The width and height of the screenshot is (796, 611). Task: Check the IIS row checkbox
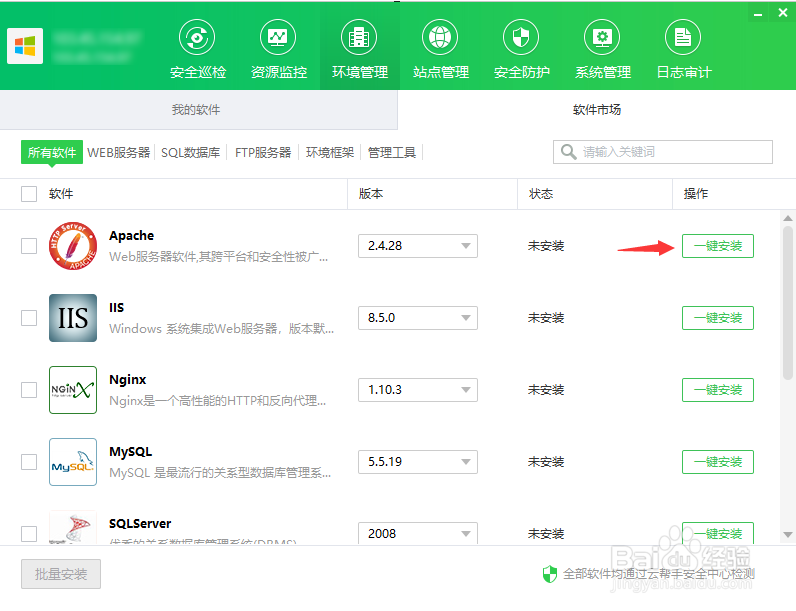(x=29, y=318)
